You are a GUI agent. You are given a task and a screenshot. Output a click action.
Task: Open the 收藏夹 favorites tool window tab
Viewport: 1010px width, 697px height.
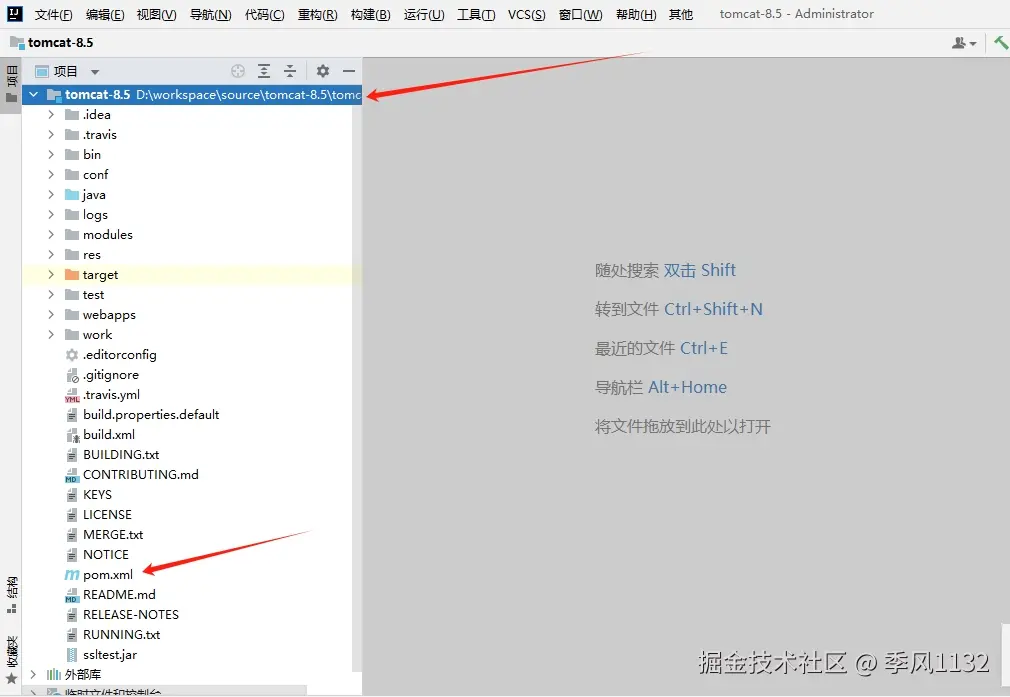point(12,660)
